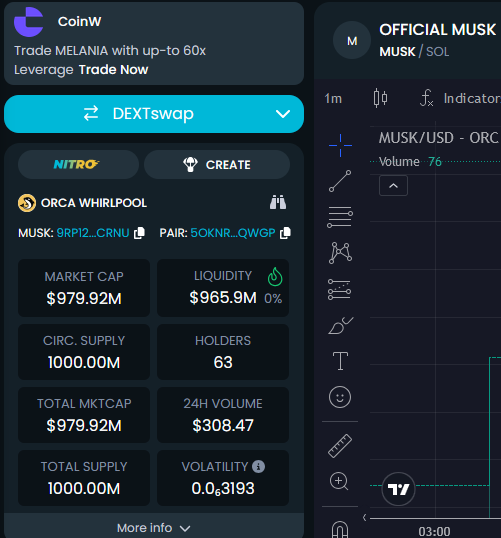
Task: Click the NITRO button
Action: pyautogui.click(x=78, y=164)
